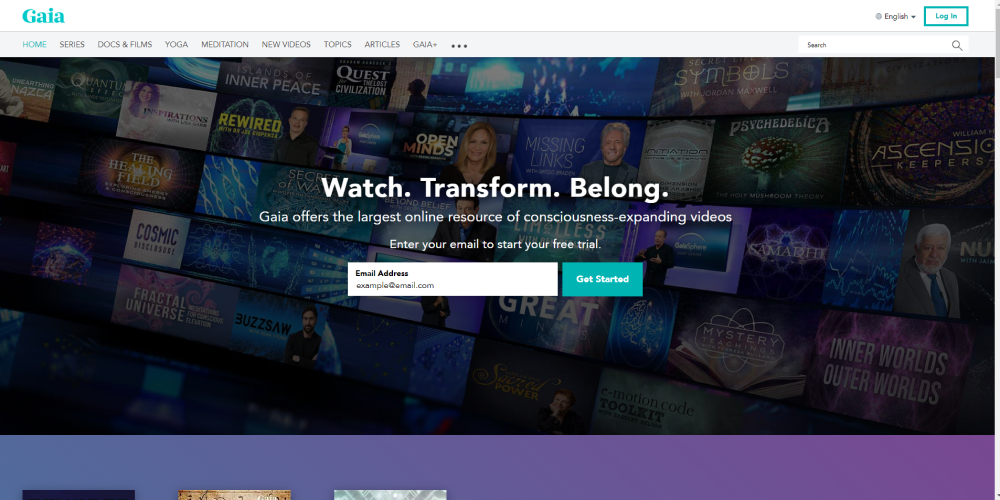This screenshot has width=1000, height=500.
Task: Click the Log In button
Action: pos(946,16)
